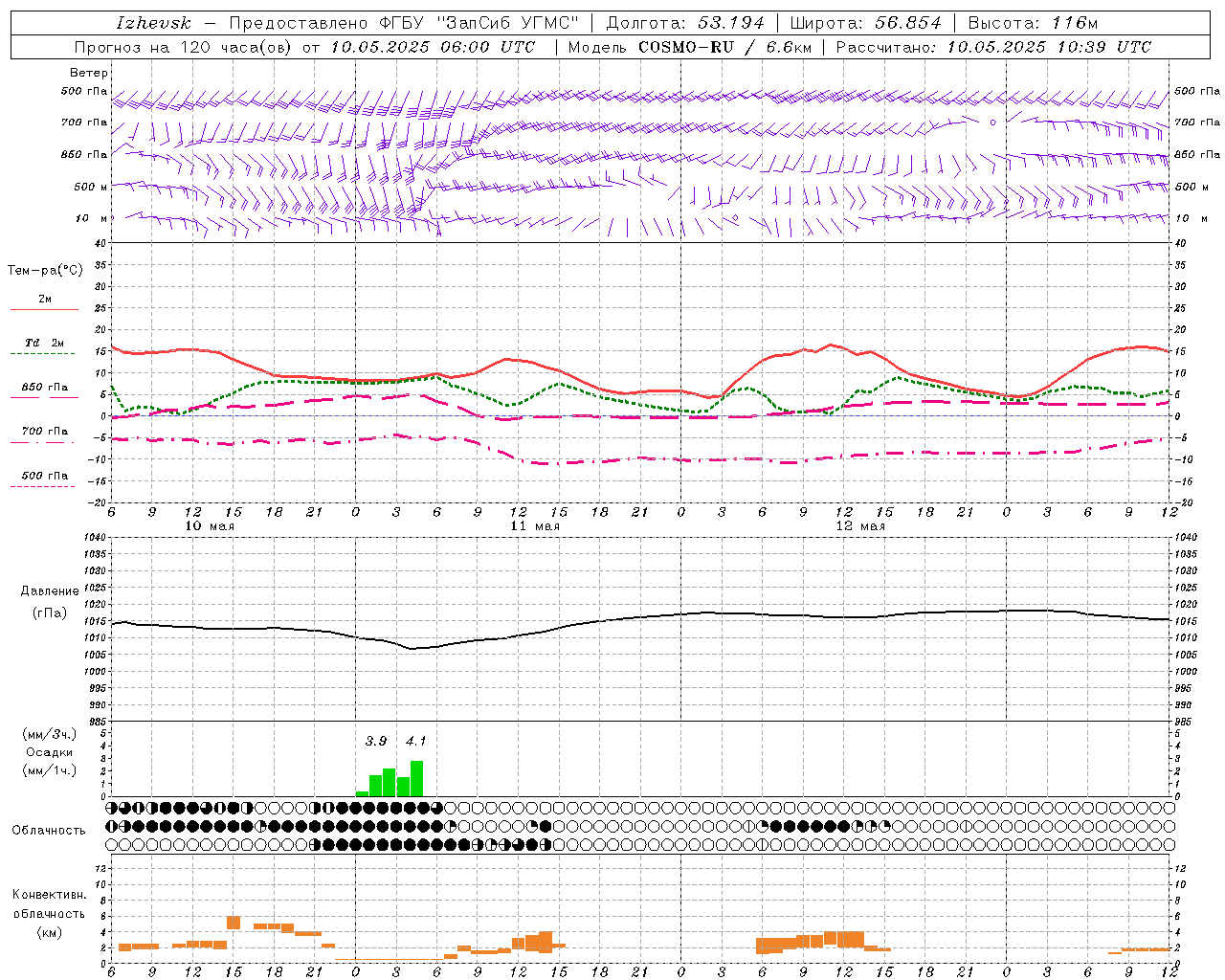Click the 'Td 2м' dew point legend entry

pos(45,343)
